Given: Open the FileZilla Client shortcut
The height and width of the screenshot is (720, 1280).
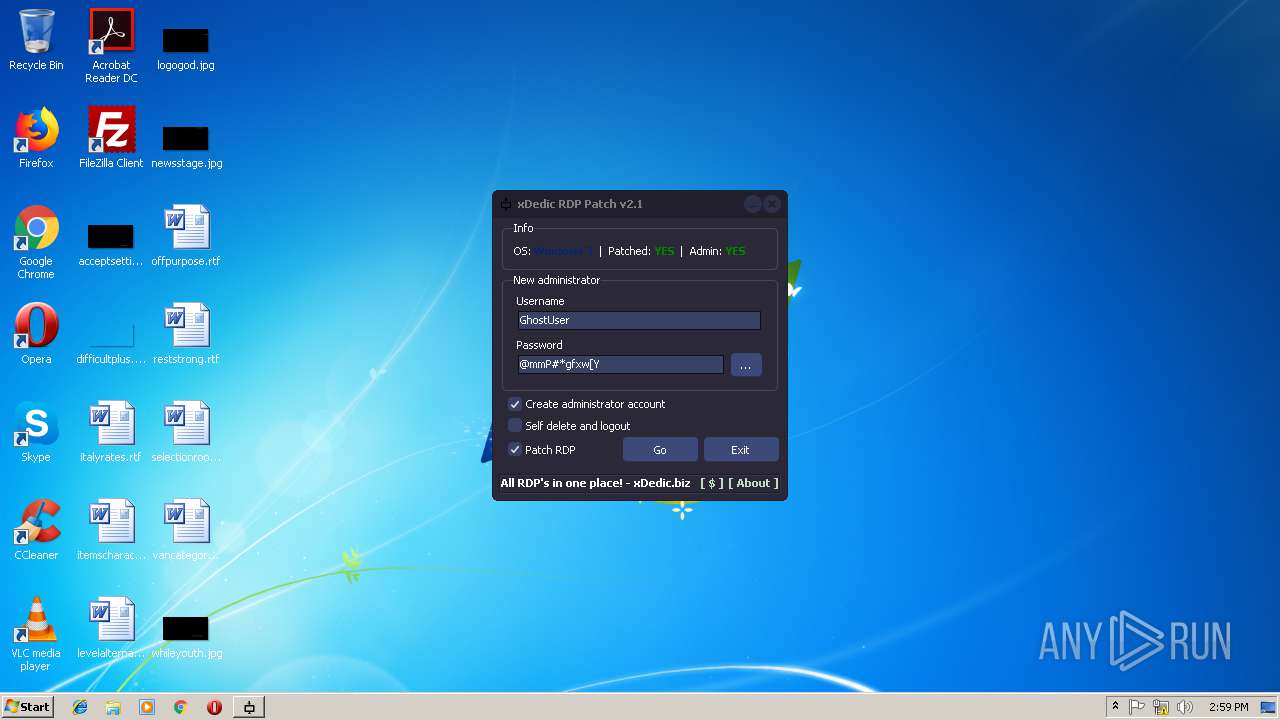Looking at the screenshot, I should tap(111, 138).
